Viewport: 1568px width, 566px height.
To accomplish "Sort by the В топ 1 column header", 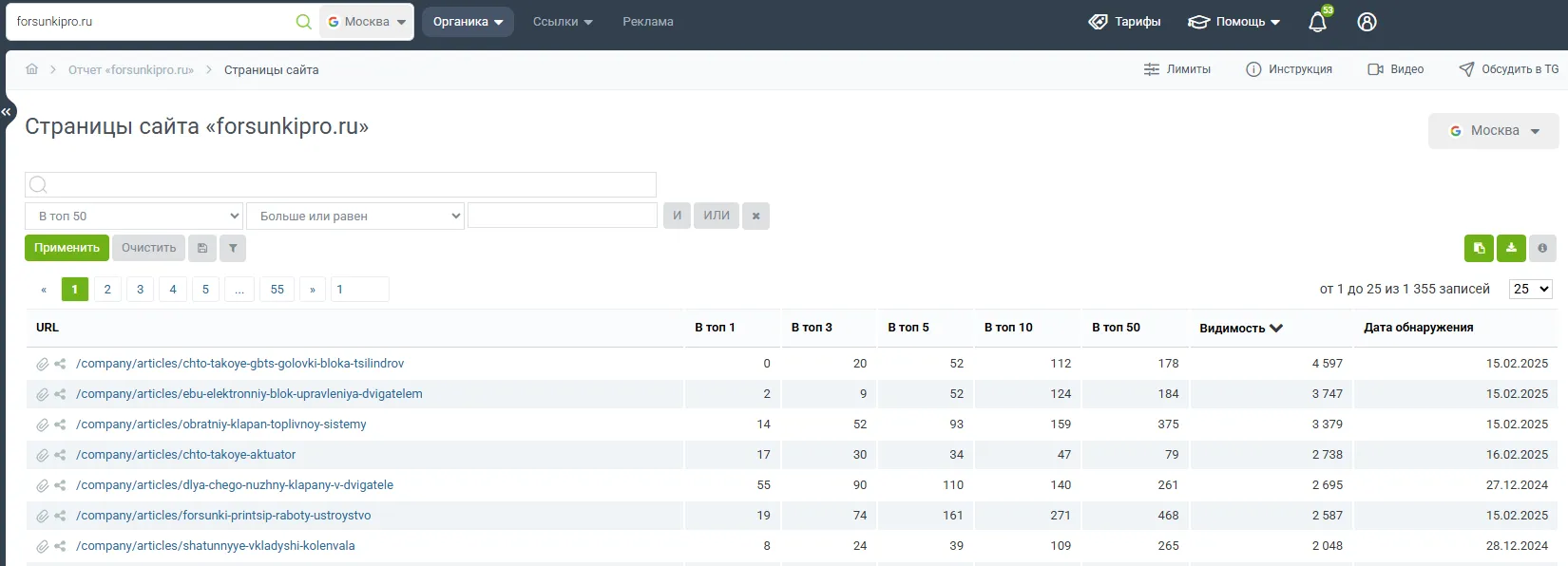I will pyautogui.click(x=715, y=328).
